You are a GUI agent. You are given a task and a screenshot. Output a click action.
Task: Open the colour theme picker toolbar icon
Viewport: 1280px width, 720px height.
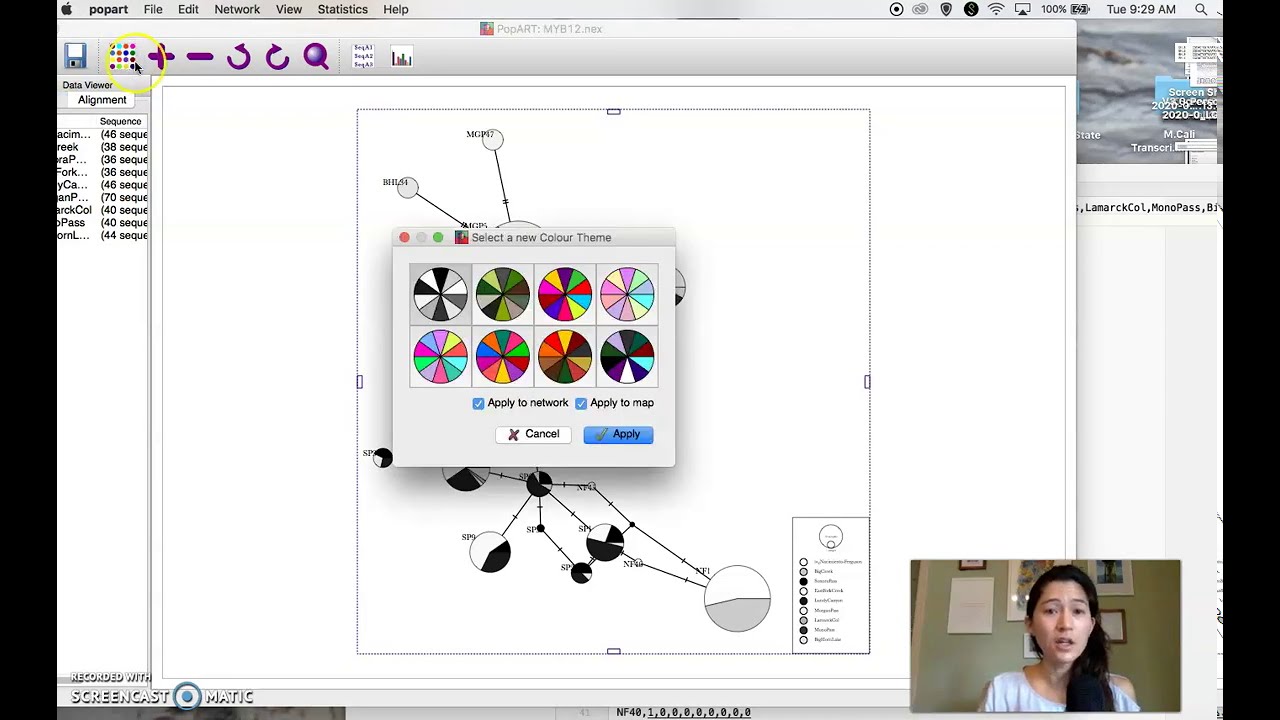pos(123,56)
